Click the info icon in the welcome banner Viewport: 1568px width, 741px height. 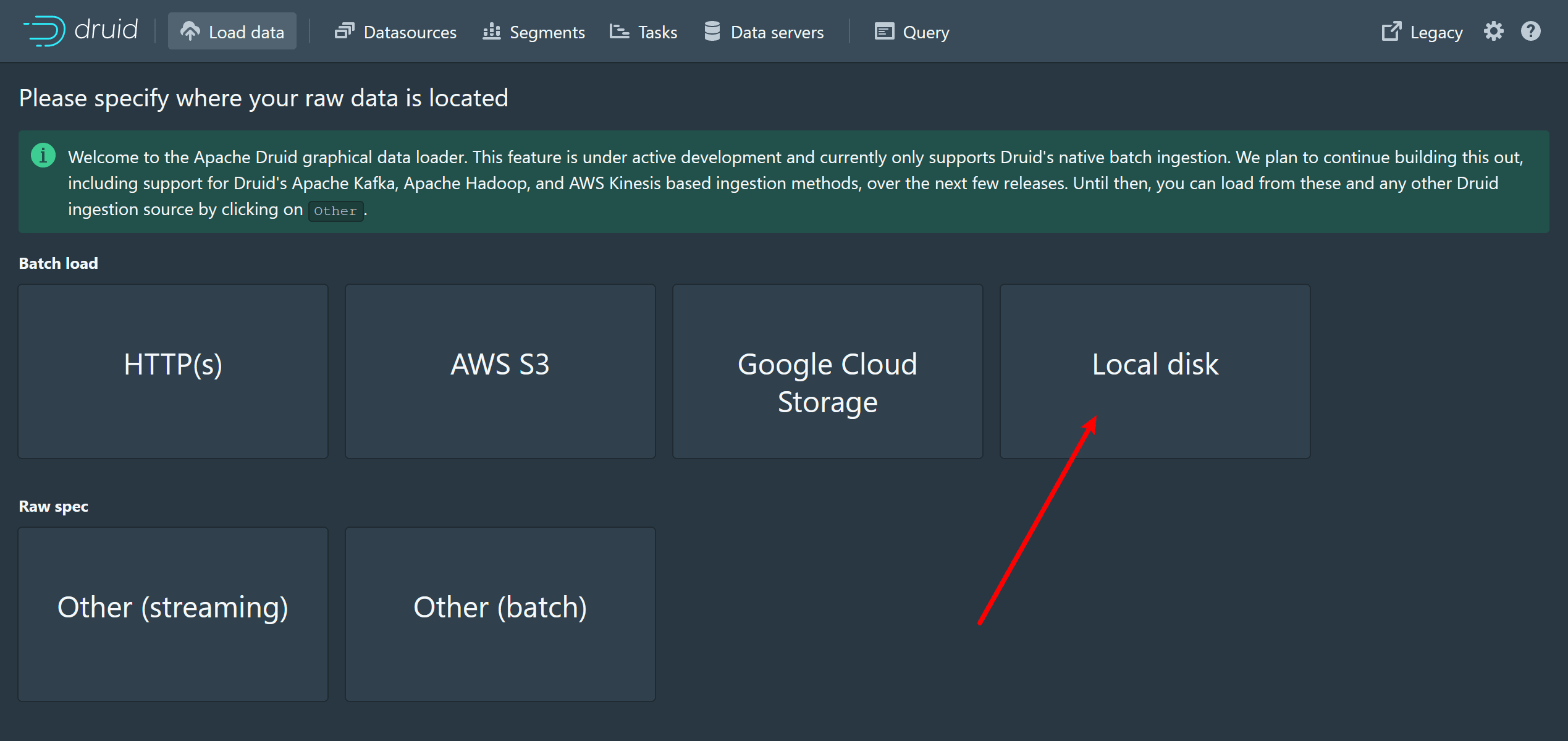[x=43, y=156]
